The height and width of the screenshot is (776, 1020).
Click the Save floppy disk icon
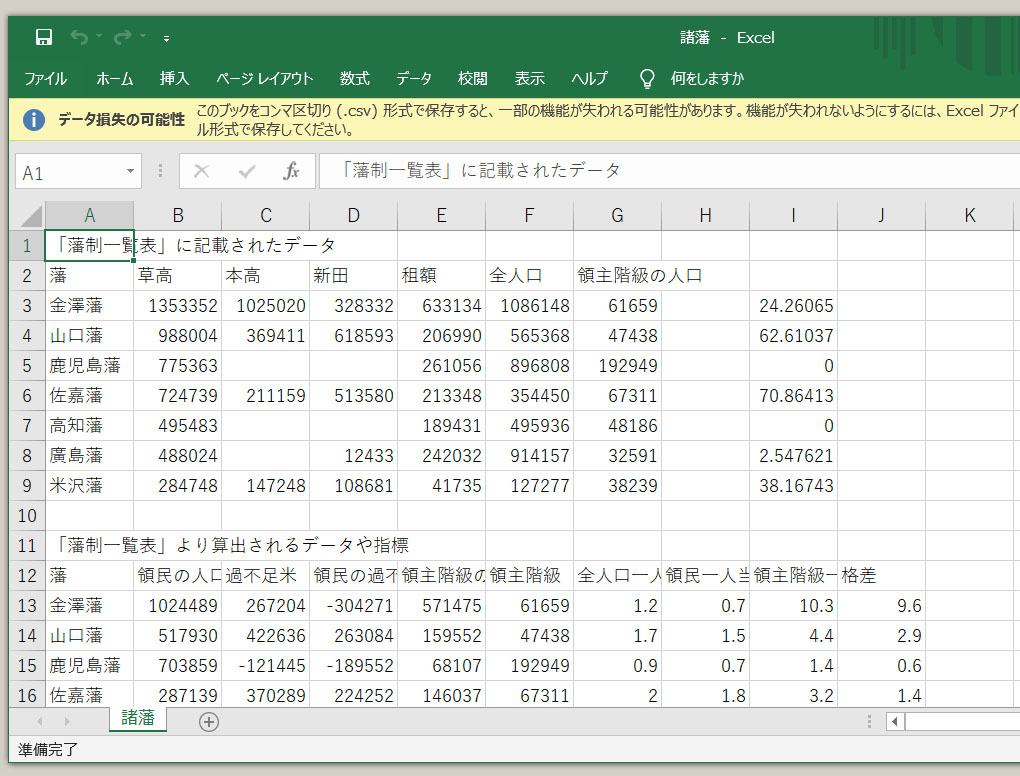point(44,38)
